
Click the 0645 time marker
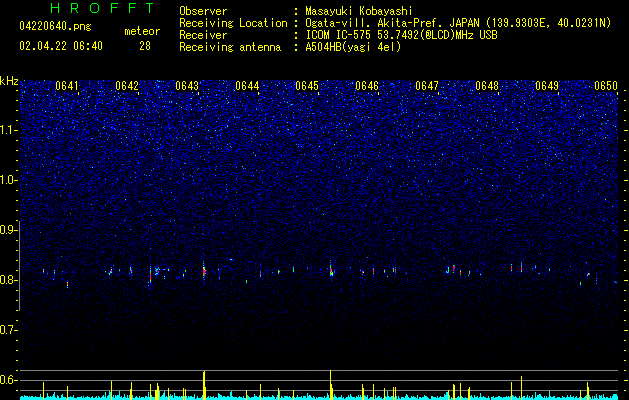pos(307,86)
